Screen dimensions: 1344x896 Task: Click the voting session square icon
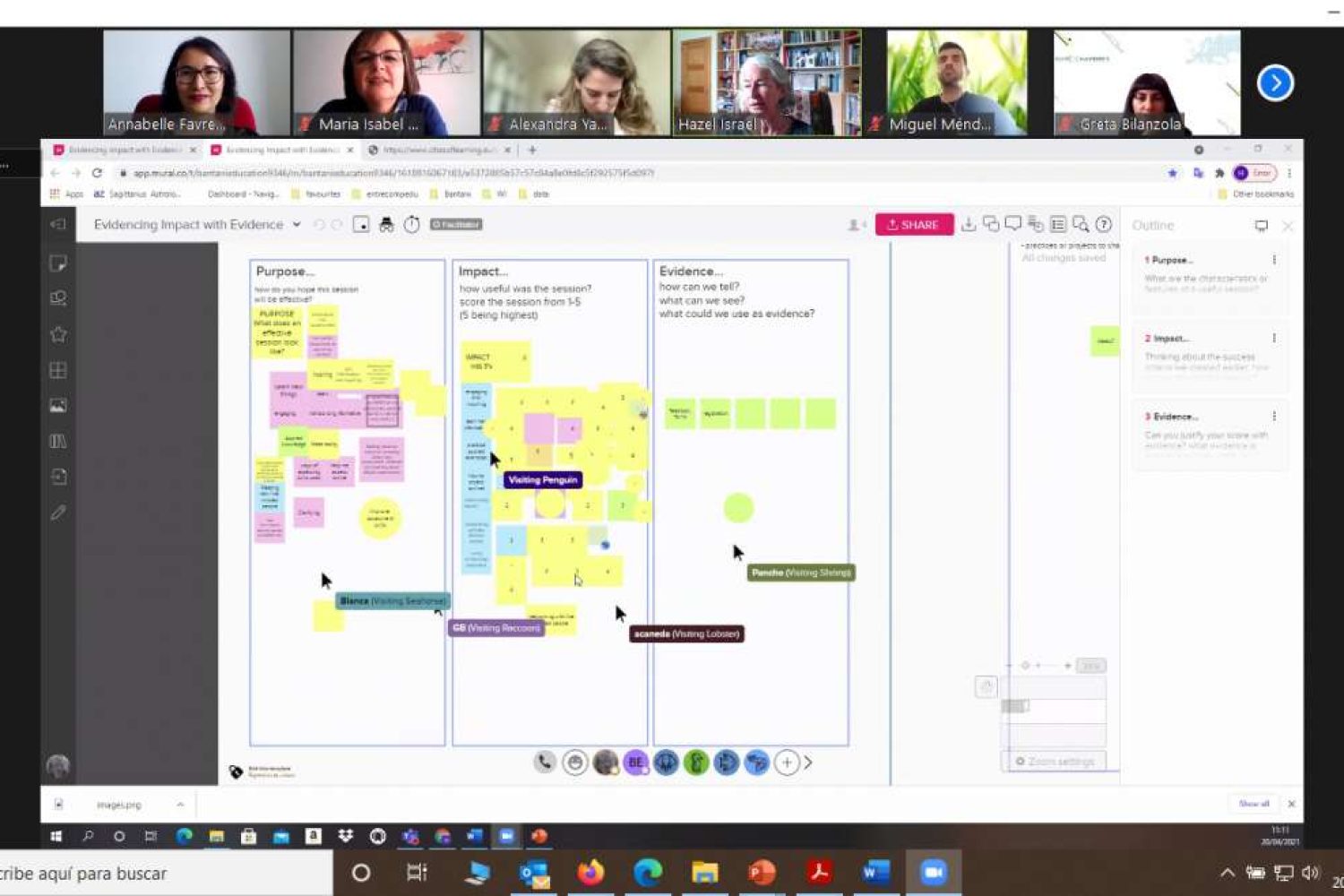[361, 225]
